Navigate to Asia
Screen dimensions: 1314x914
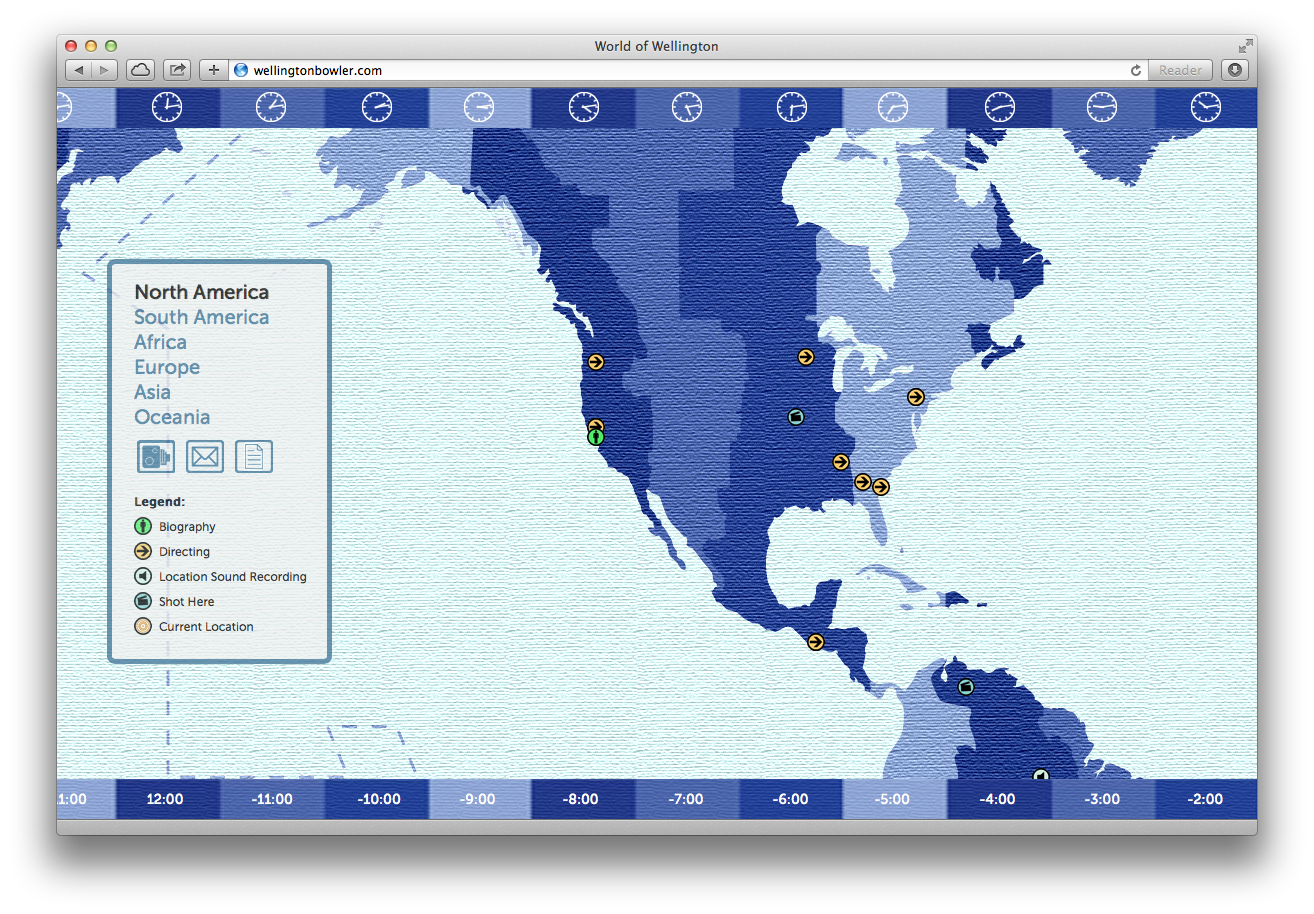pos(153,392)
